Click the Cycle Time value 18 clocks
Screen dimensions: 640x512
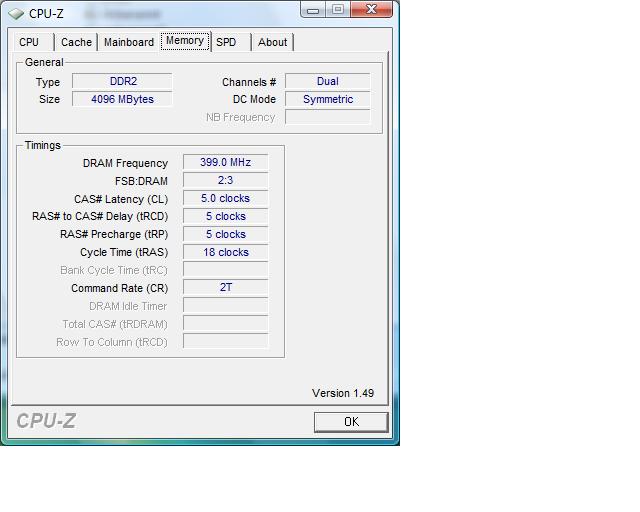coord(226,252)
